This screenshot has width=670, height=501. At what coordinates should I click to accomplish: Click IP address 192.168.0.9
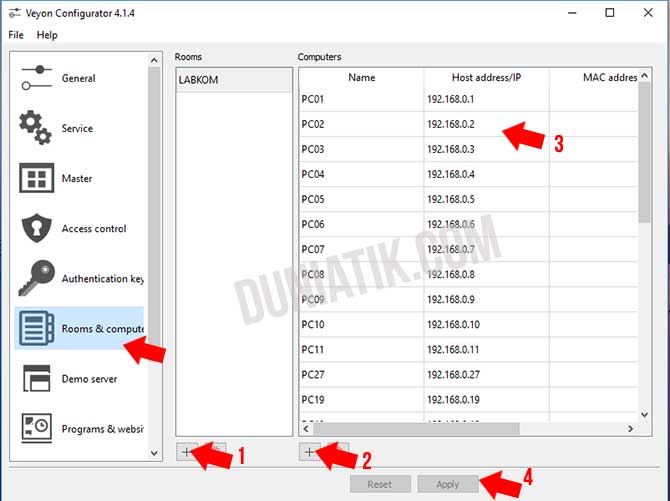coord(451,299)
